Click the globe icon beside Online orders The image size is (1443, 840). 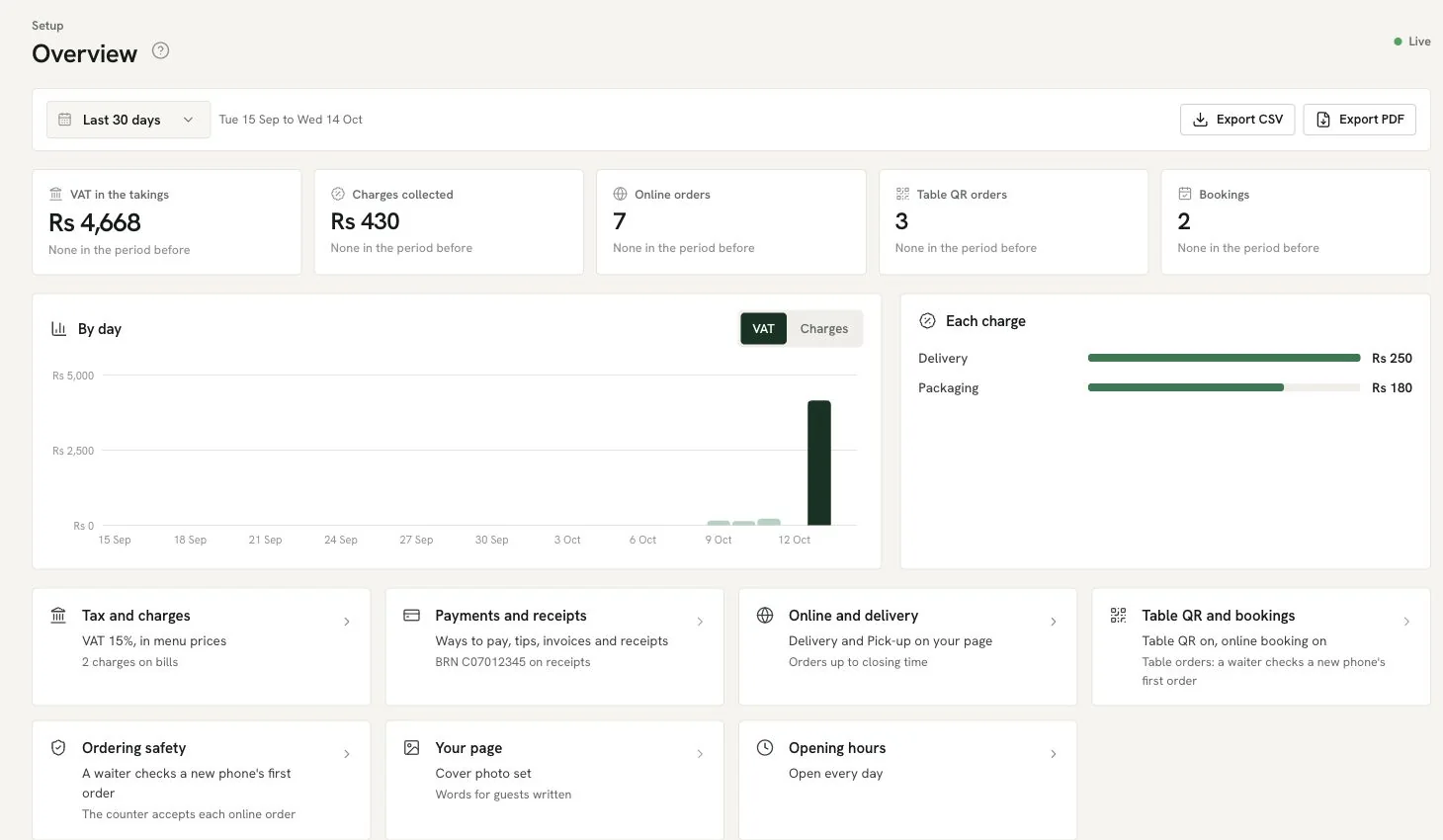click(x=621, y=195)
